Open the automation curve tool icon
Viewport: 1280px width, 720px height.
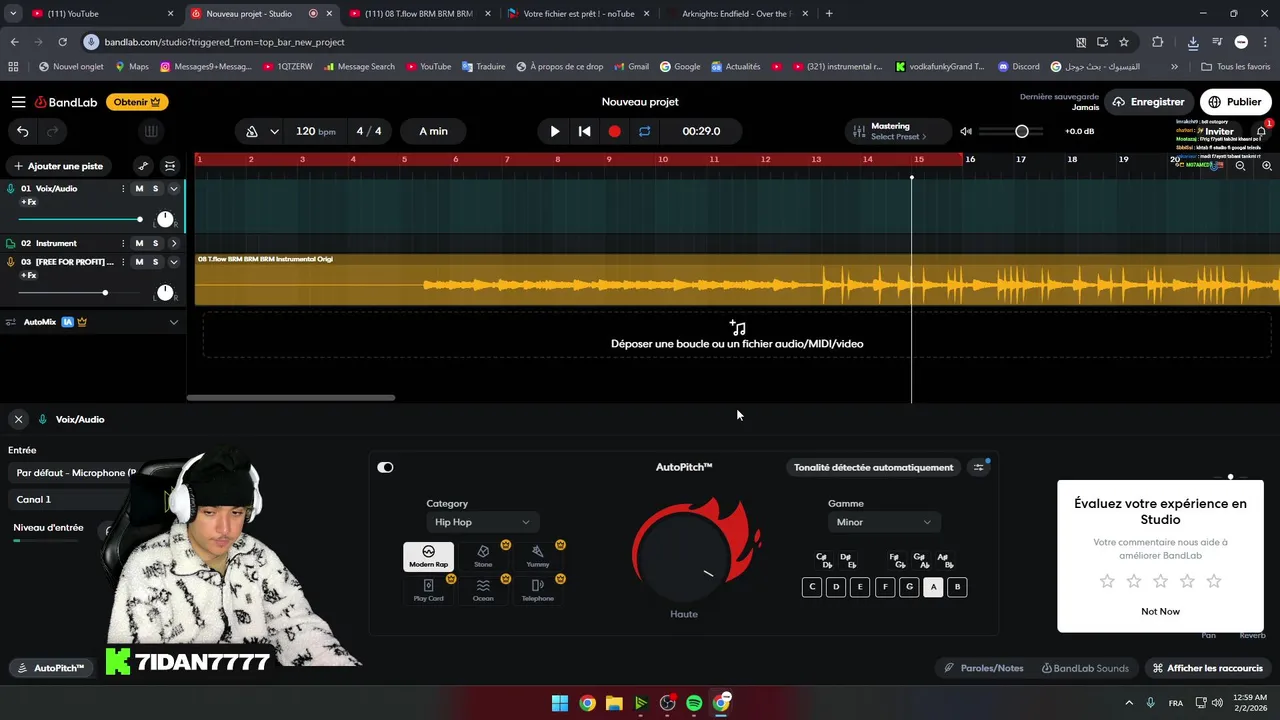(143, 166)
